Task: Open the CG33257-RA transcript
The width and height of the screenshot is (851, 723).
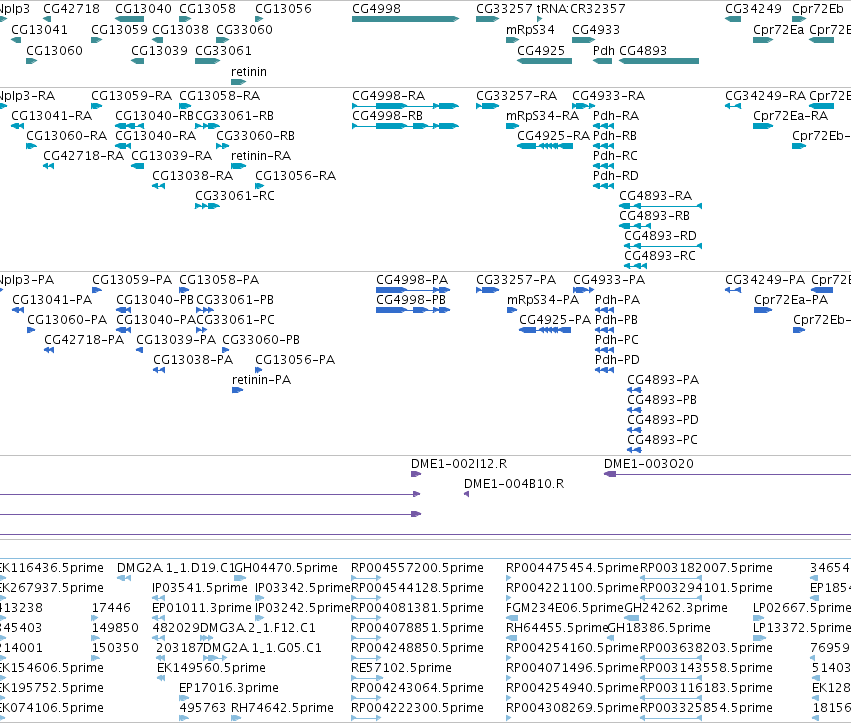Action: (487, 106)
